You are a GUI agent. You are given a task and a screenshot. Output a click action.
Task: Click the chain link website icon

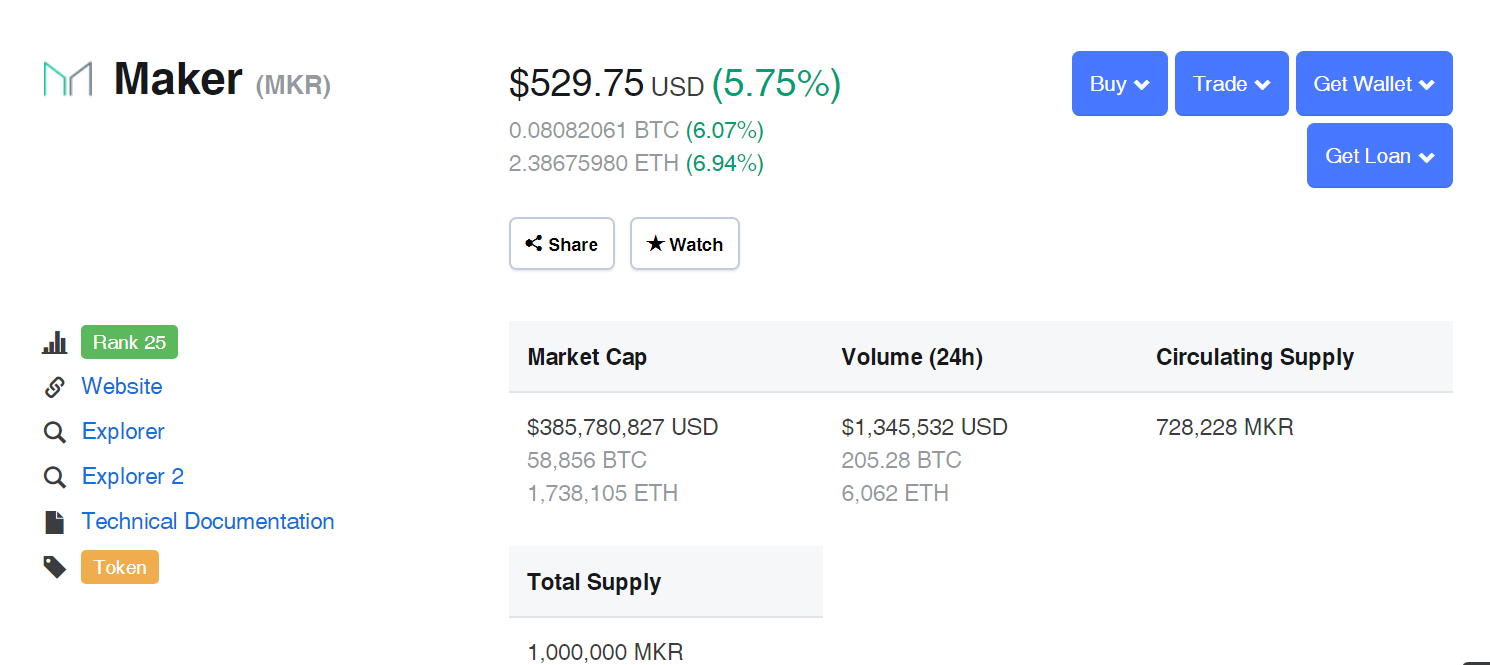coord(54,387)
